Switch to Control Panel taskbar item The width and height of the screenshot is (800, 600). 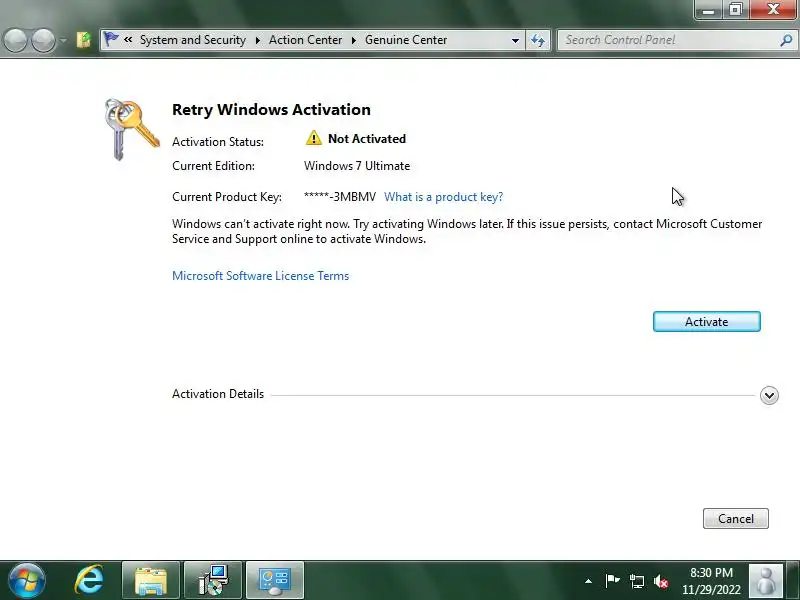275,580
